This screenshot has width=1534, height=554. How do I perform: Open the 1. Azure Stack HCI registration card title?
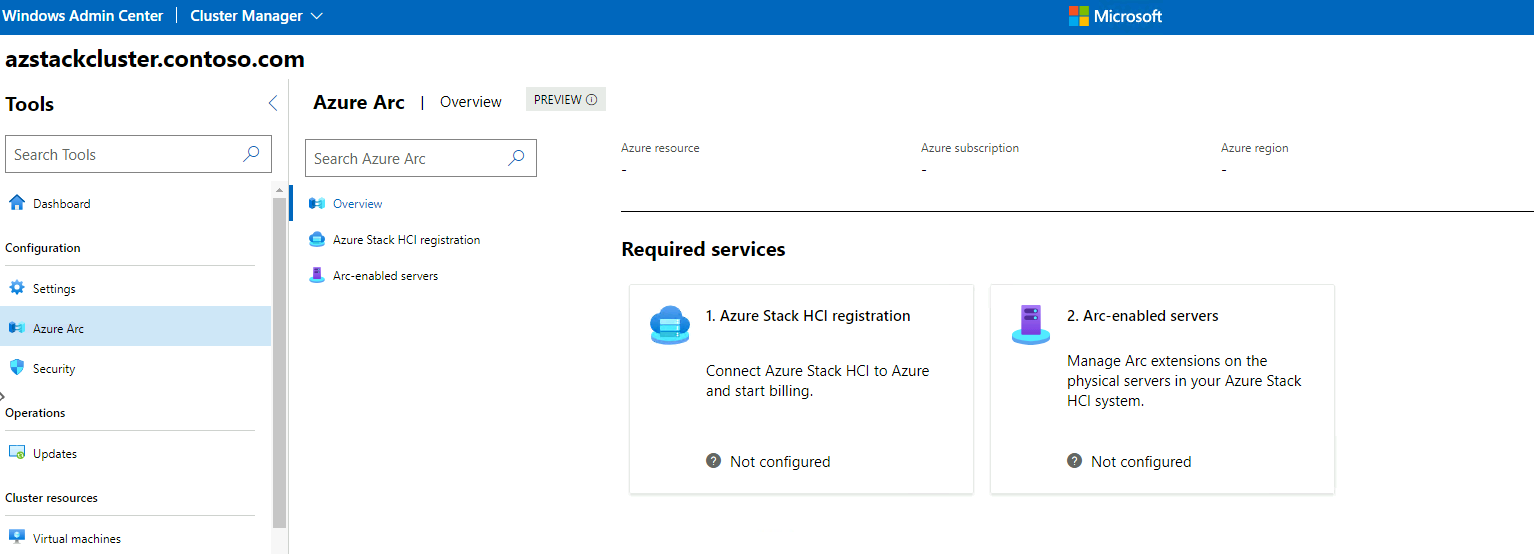pyautogui.click(x=808, y=316)
